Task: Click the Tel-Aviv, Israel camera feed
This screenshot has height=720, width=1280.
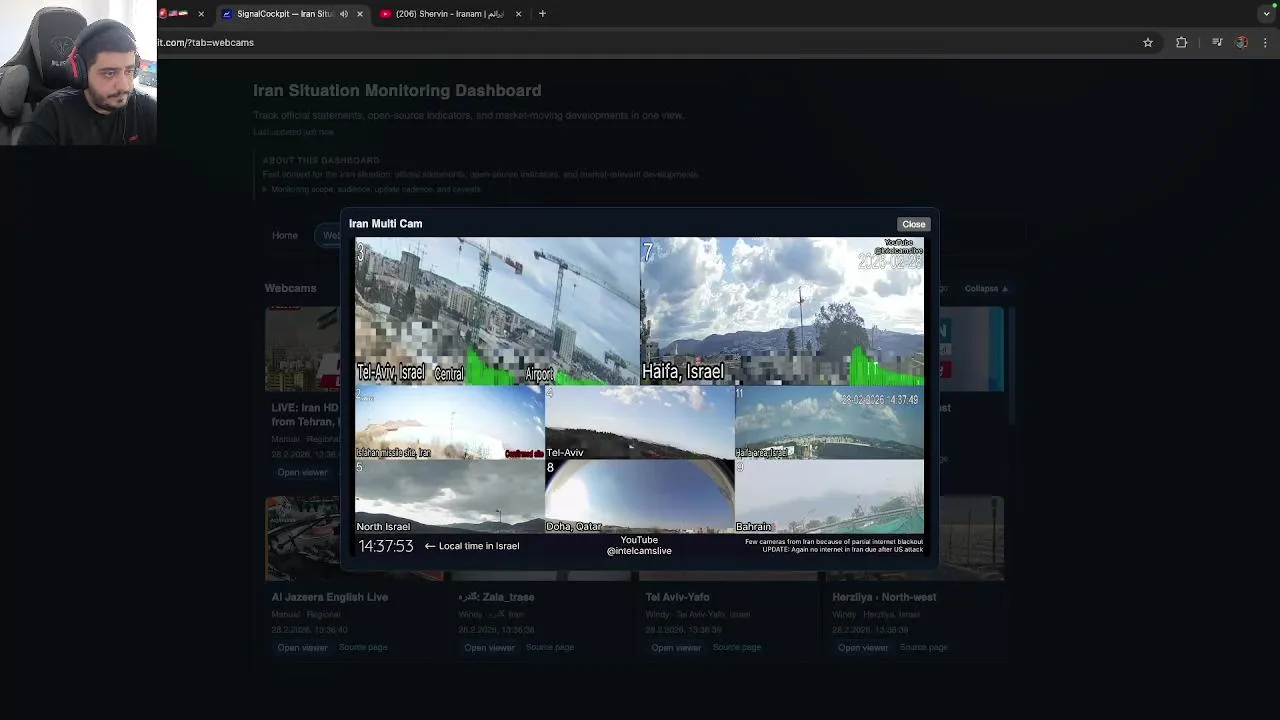Action: (x=497, y=311)
